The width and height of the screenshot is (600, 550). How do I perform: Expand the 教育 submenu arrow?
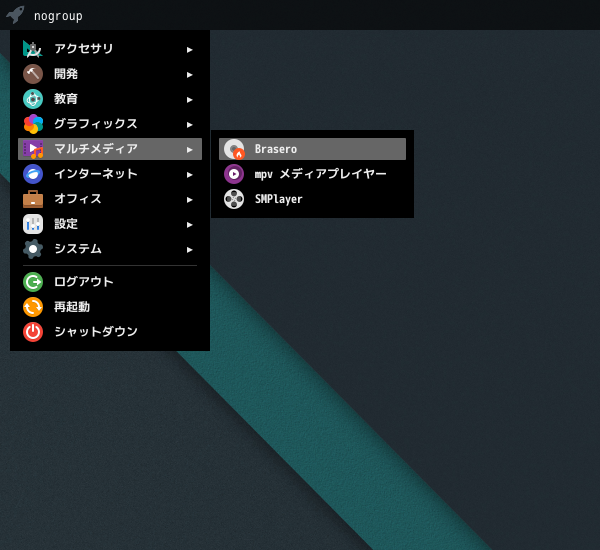189,100
